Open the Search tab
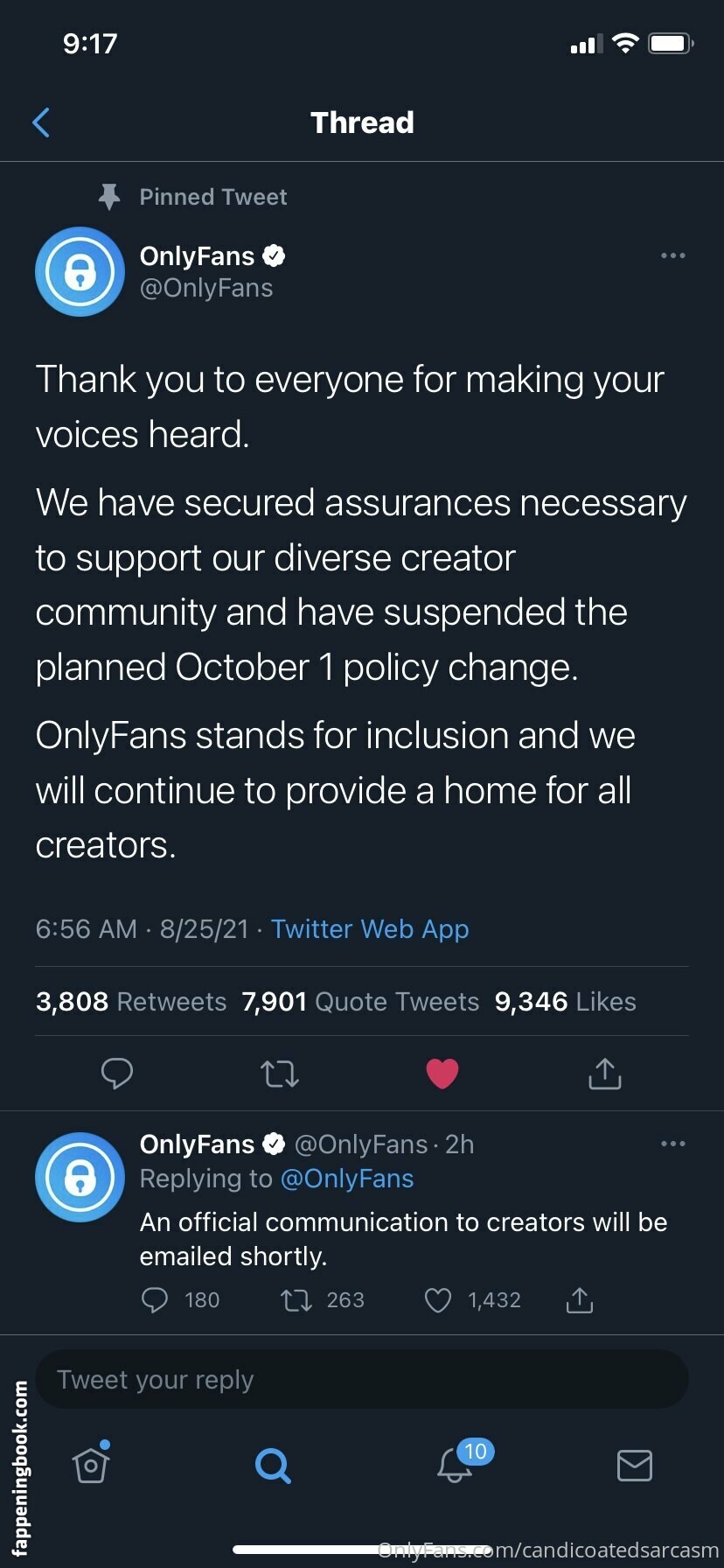This screenshot has height=1568, width=724. 273,1465
